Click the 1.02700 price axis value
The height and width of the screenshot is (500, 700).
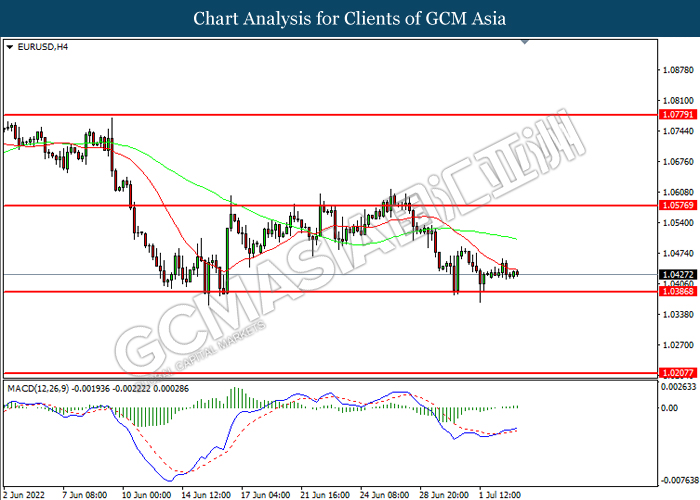678,345
